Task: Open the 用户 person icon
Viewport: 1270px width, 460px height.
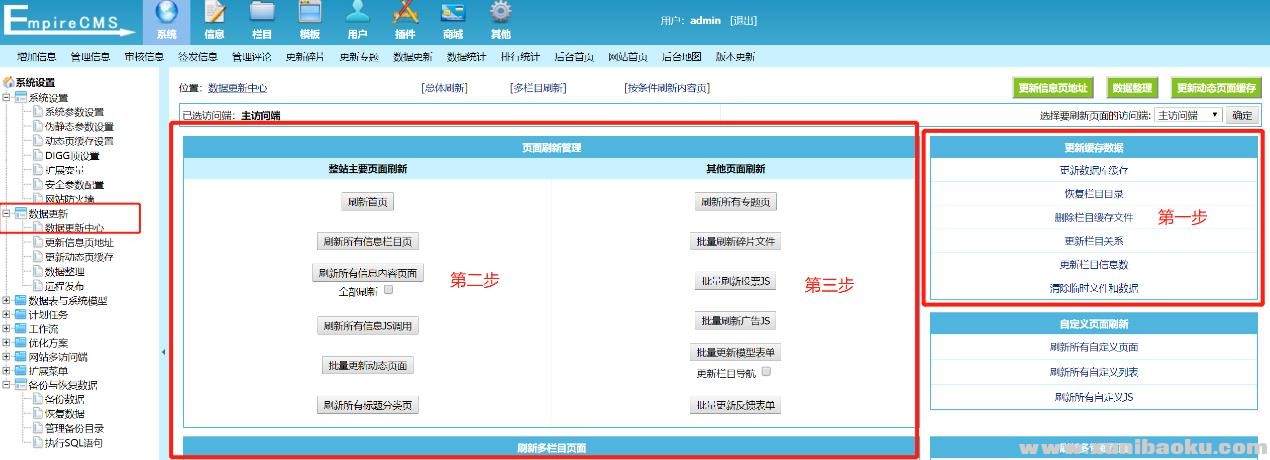Action: click(x=357, y=14)
